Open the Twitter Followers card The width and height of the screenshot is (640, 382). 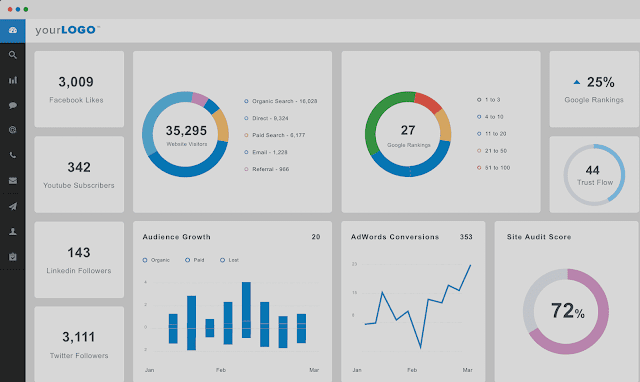coord(79,344)
